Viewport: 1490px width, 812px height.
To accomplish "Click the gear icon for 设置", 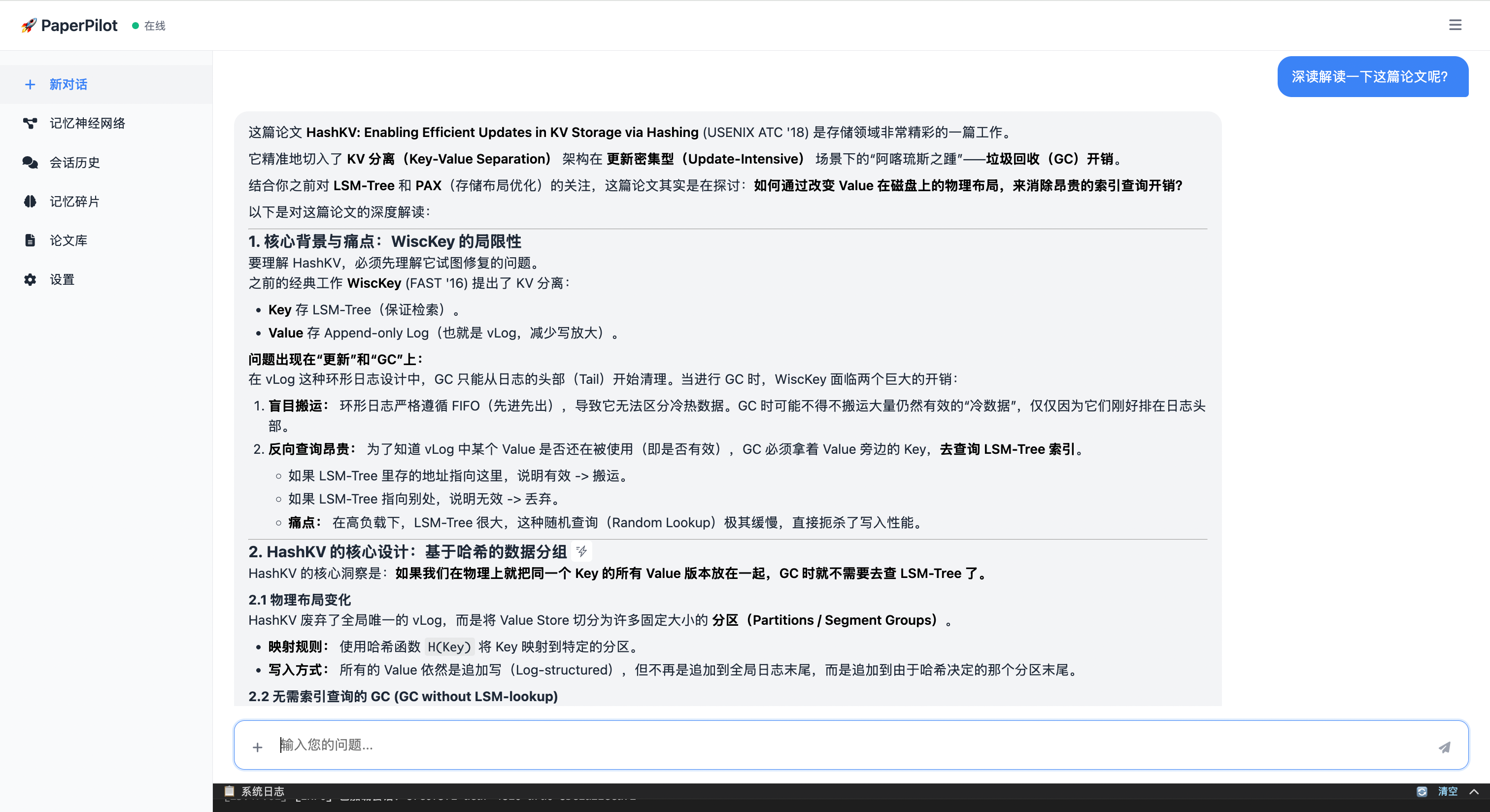I will tap(30, 279).
